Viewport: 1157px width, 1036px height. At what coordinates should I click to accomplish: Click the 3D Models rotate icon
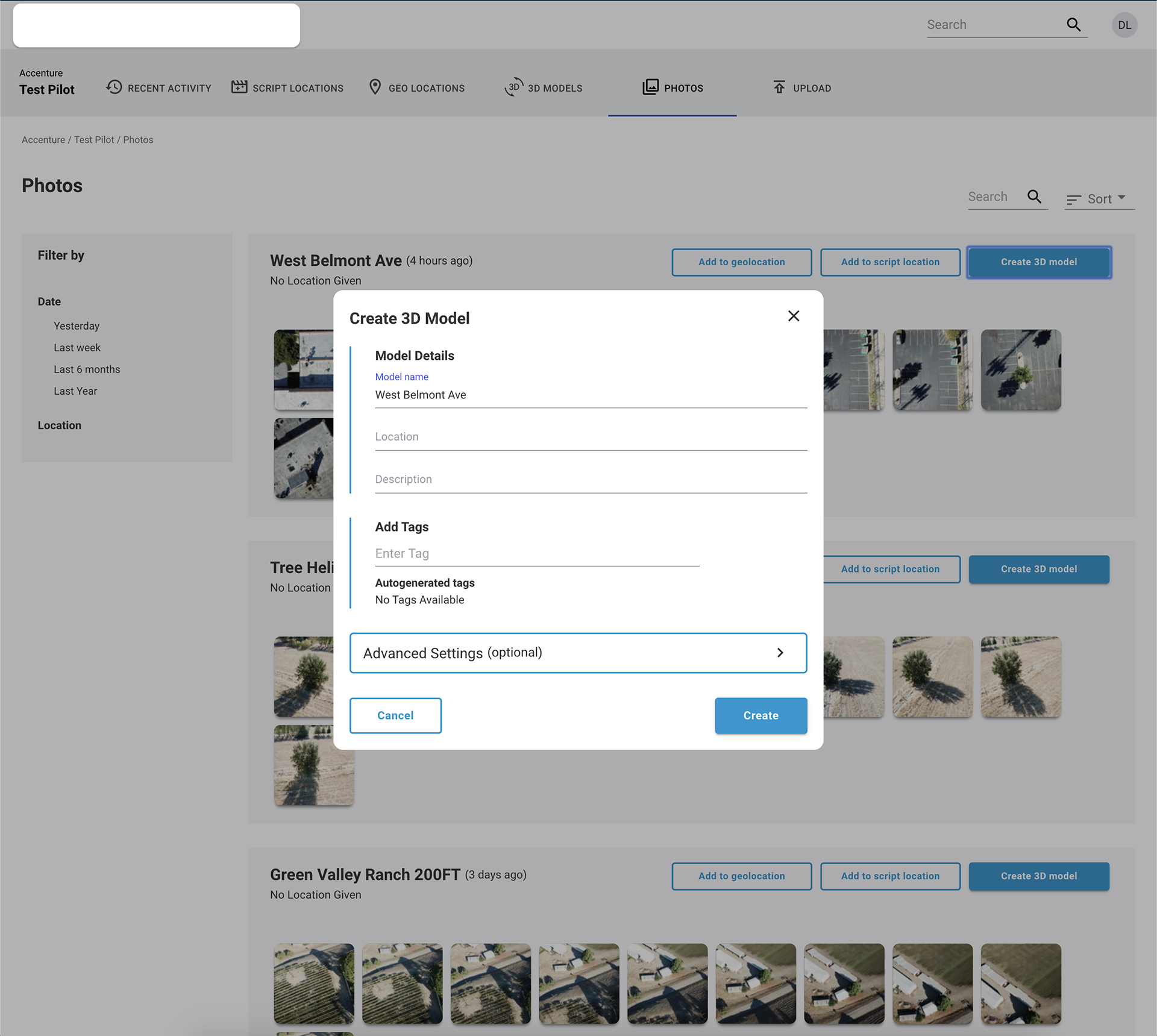click(513, 87)
